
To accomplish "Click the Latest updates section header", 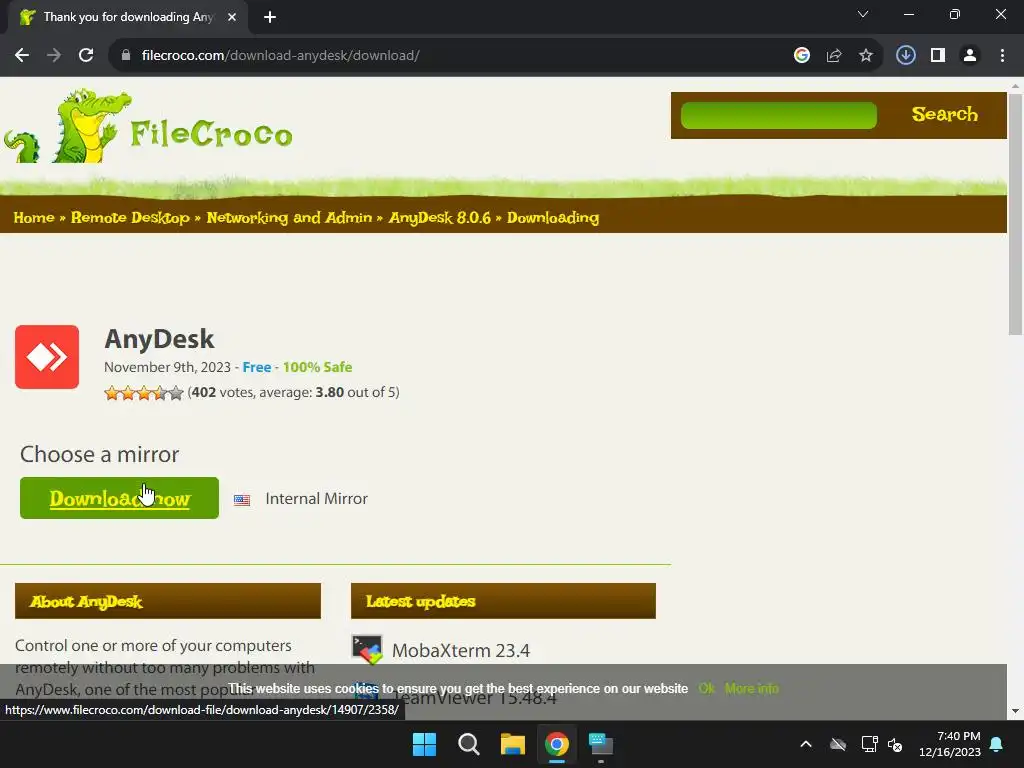I will click(x=503, y=601).
